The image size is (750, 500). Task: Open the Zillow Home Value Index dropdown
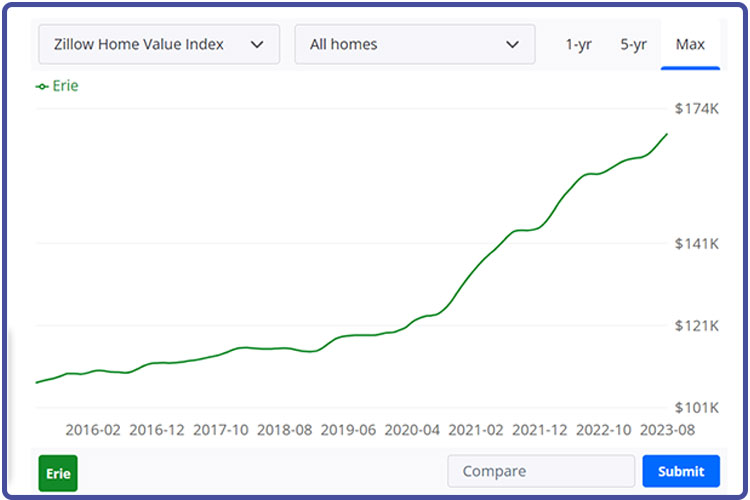[159, 44]
